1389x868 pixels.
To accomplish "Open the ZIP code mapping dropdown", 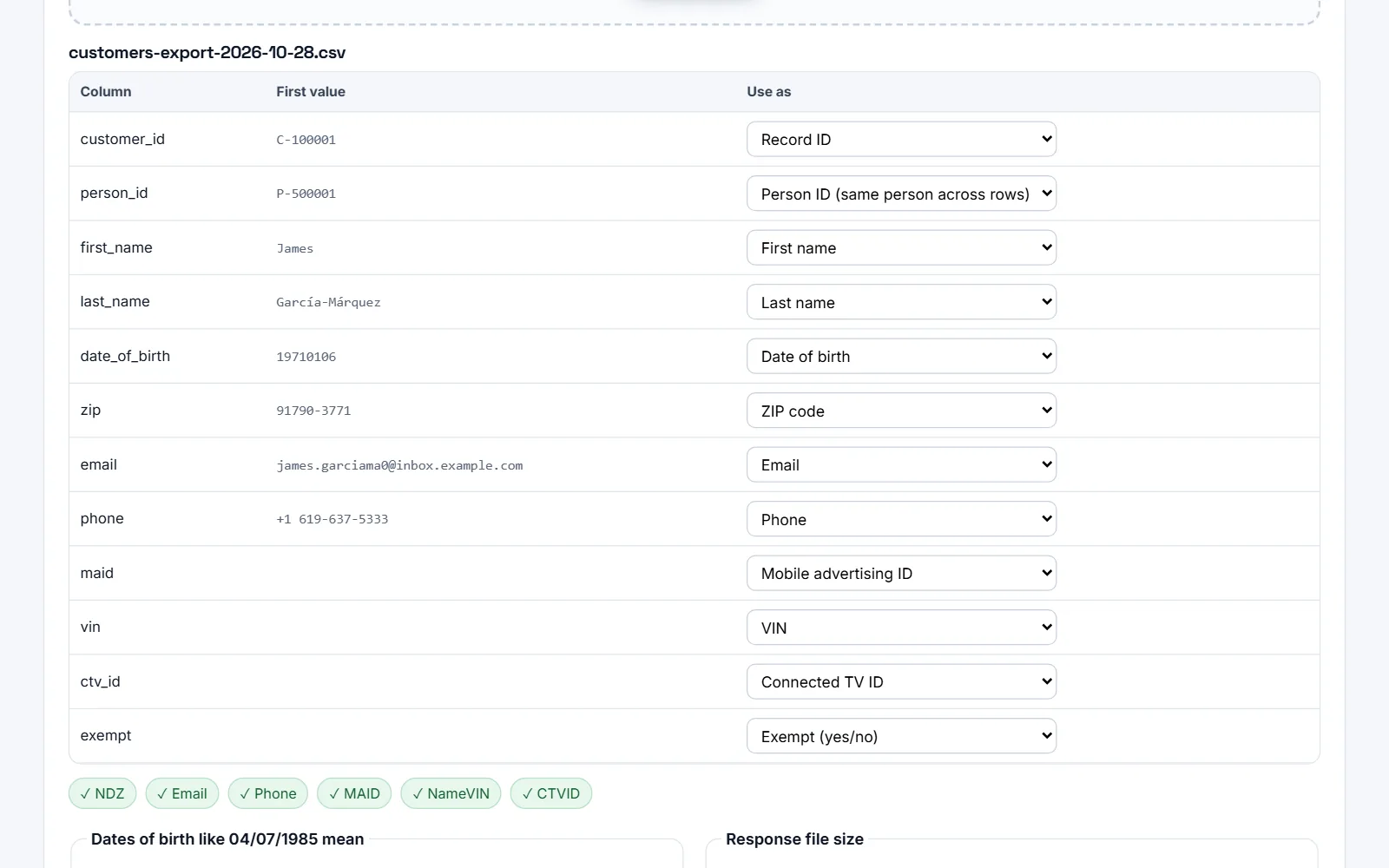I will [x=901, y=411].
